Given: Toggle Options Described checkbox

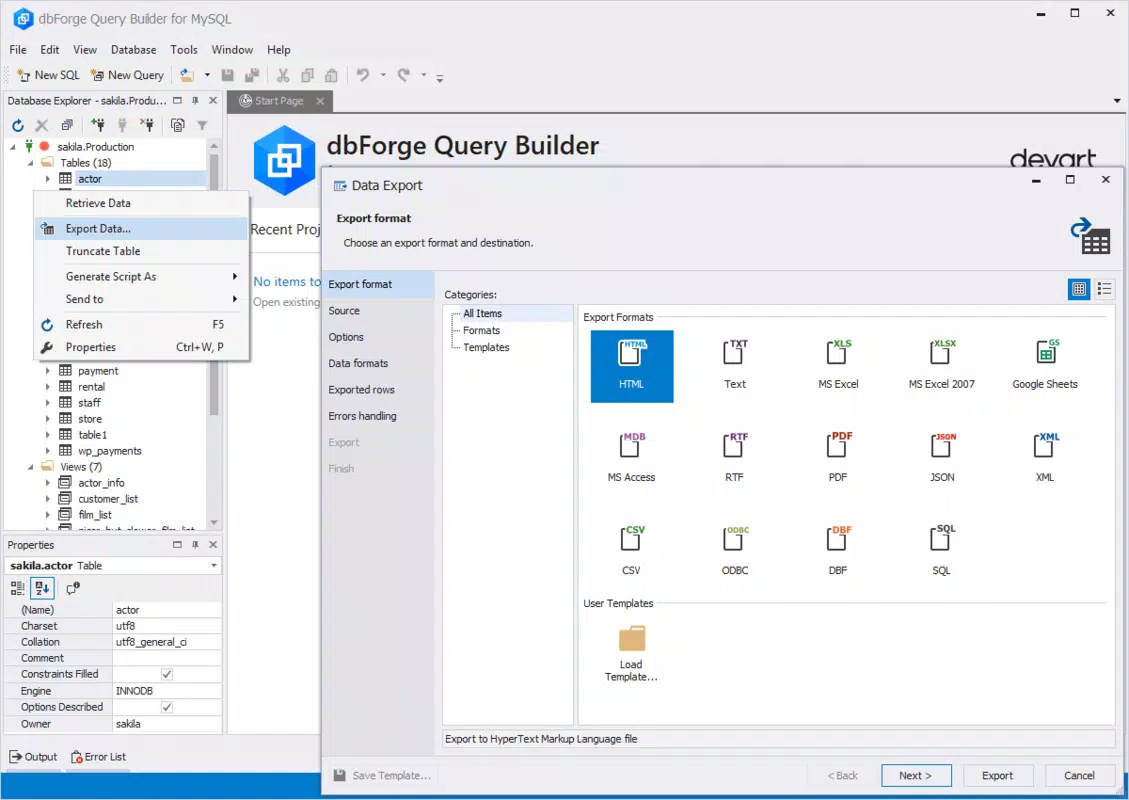Looking at the screenshot, I should click(x=167, y=707).
